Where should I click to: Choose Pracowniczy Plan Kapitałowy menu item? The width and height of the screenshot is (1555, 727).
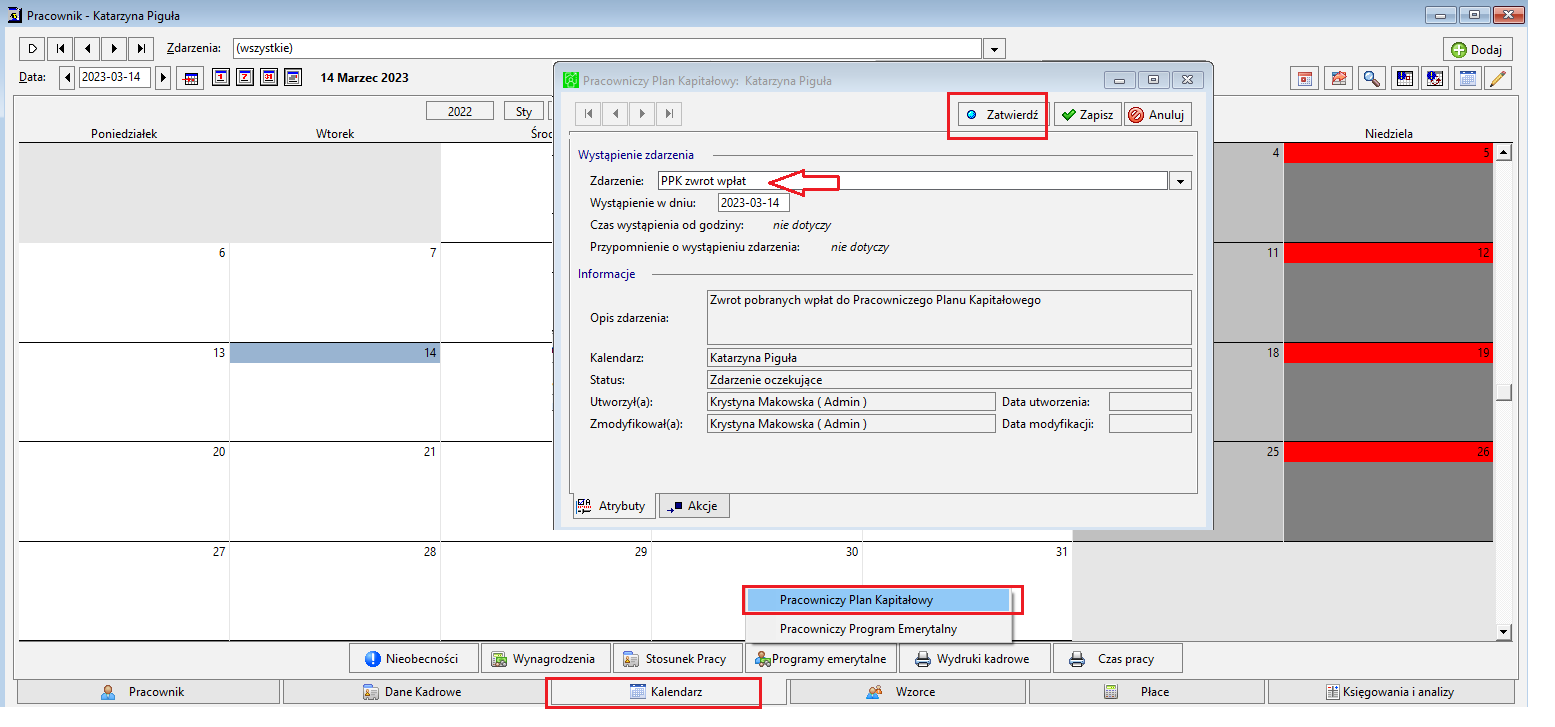878,600
